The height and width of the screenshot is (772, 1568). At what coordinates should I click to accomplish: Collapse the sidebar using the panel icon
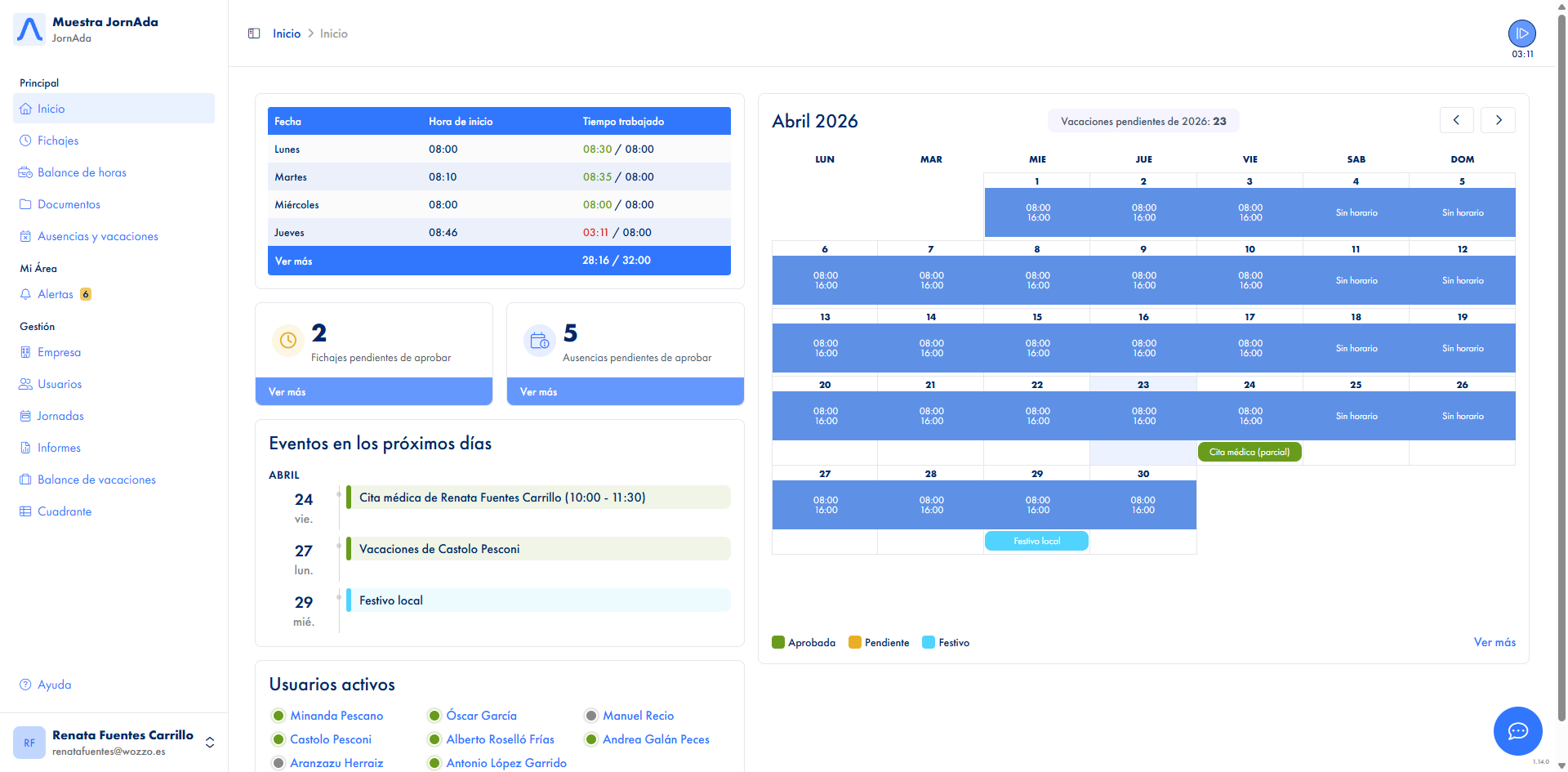click(254, 33)
